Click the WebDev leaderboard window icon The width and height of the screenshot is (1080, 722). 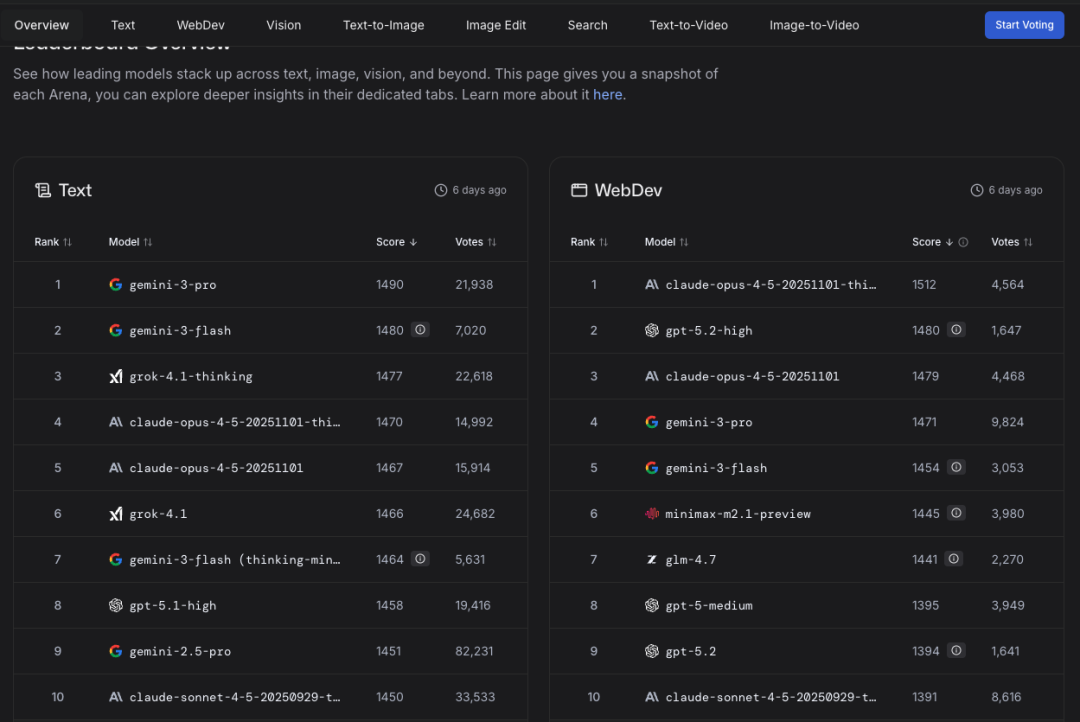579,190
